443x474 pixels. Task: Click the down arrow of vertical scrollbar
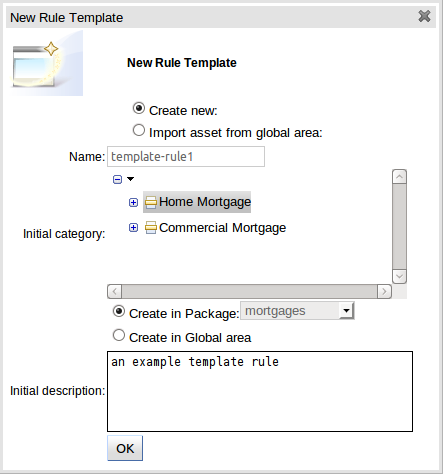tap(399, 276)
